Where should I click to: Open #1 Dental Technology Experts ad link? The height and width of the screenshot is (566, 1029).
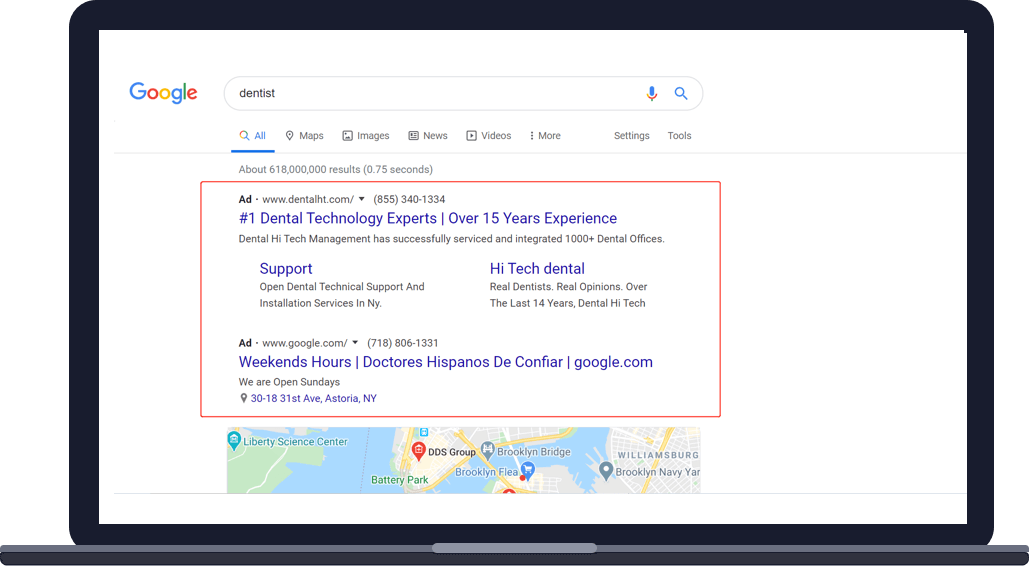click(428, 219)
